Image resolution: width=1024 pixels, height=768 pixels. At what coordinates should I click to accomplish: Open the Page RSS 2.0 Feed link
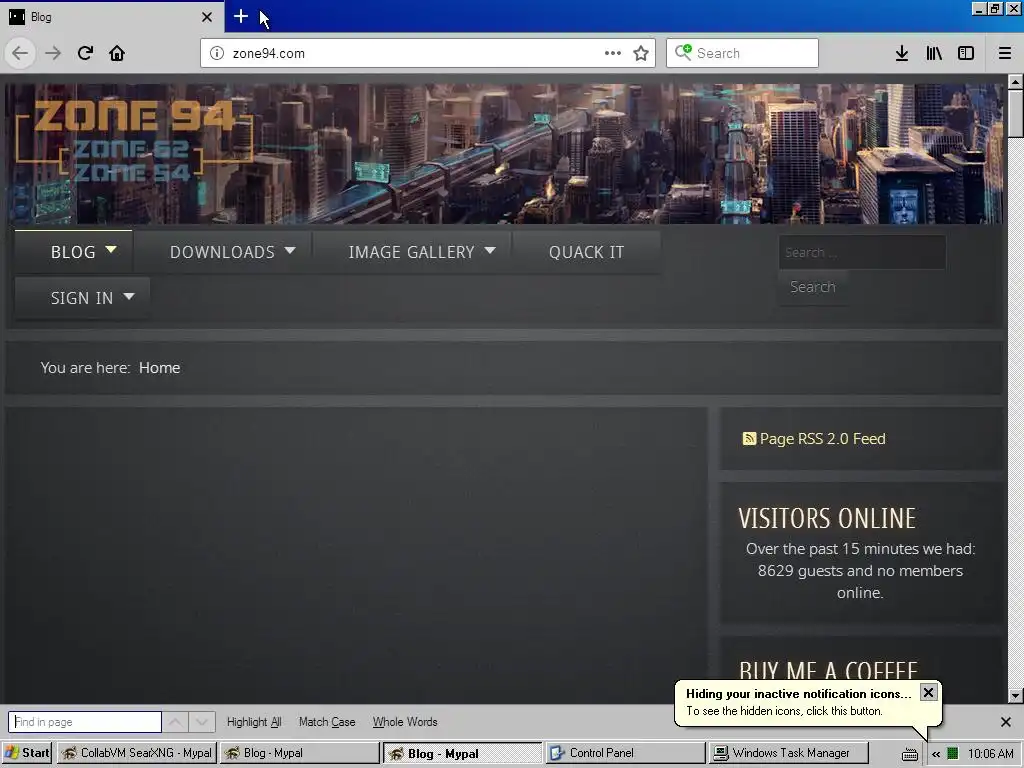(x=822, y=439)
